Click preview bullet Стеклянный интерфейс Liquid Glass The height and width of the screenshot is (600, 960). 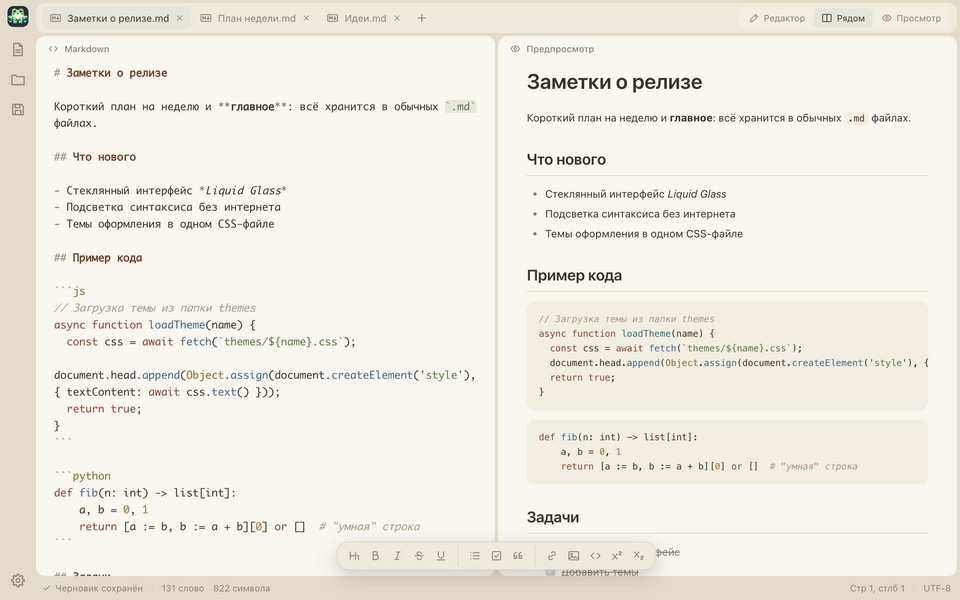(x=636, y=194)
